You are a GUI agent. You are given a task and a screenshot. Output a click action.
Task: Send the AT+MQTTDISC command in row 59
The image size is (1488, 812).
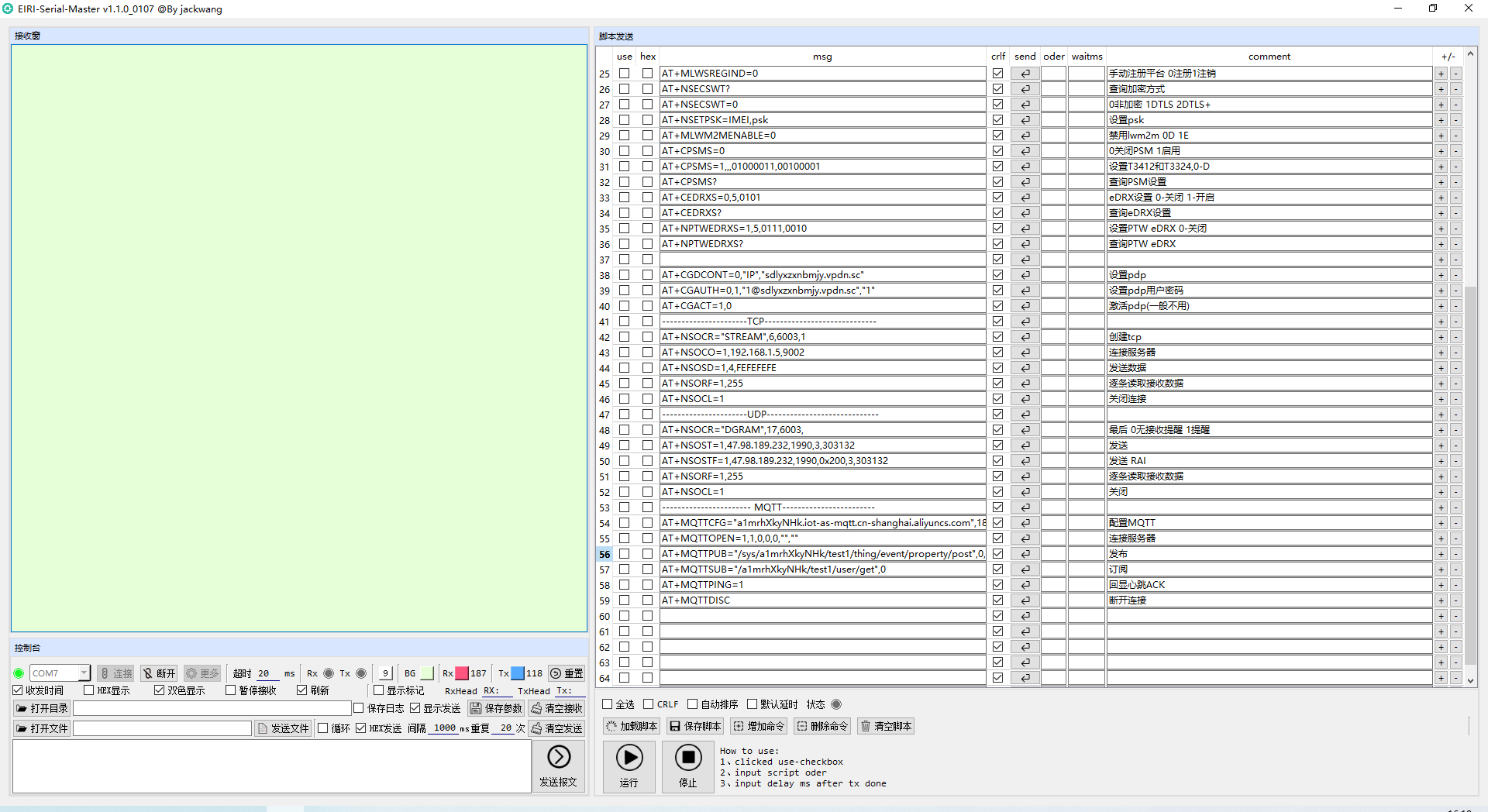point(1025,600)
